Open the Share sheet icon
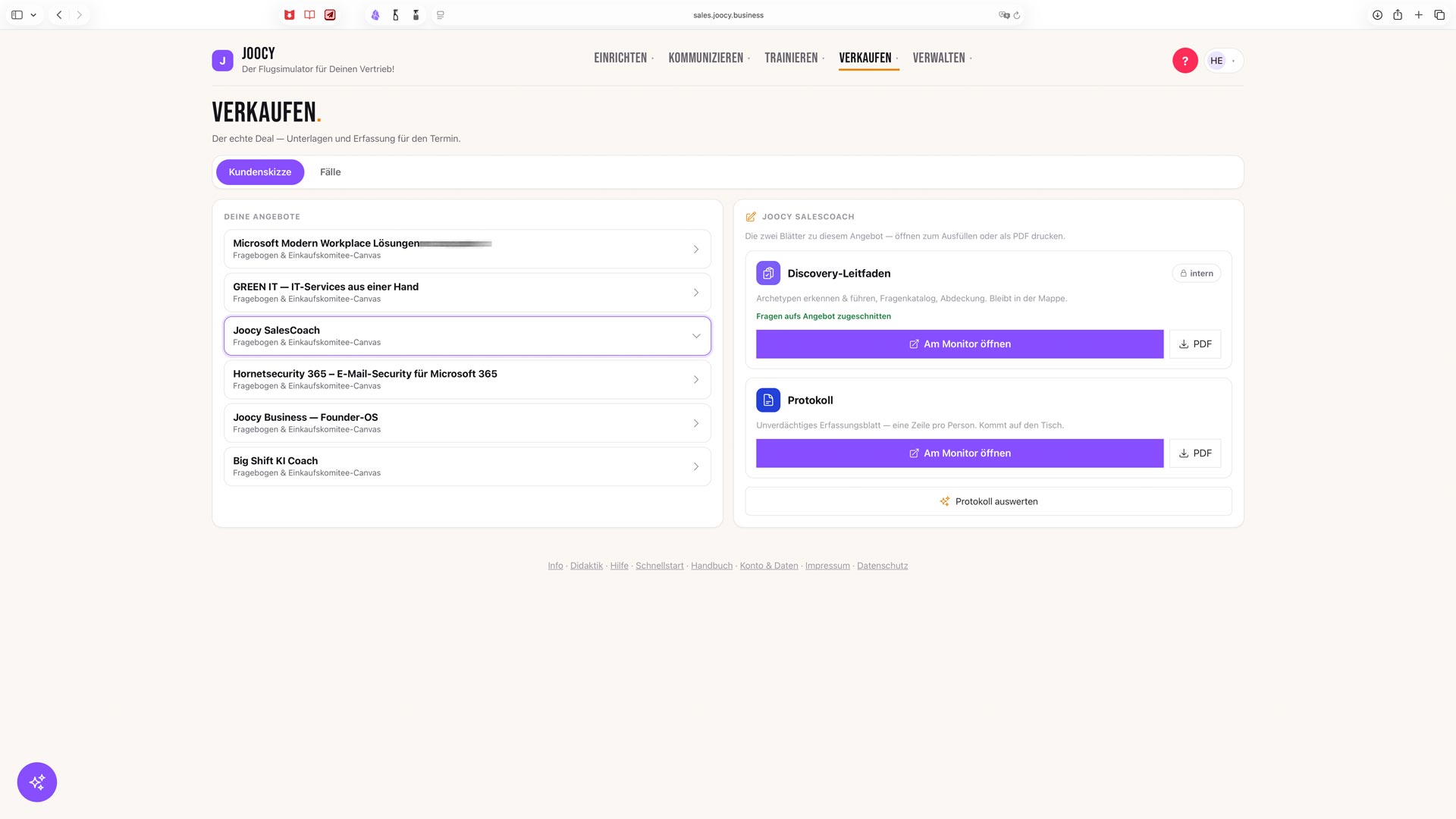Image resolution: width=1456 pixels, height=819 pixels. (x=1398, y=15)
